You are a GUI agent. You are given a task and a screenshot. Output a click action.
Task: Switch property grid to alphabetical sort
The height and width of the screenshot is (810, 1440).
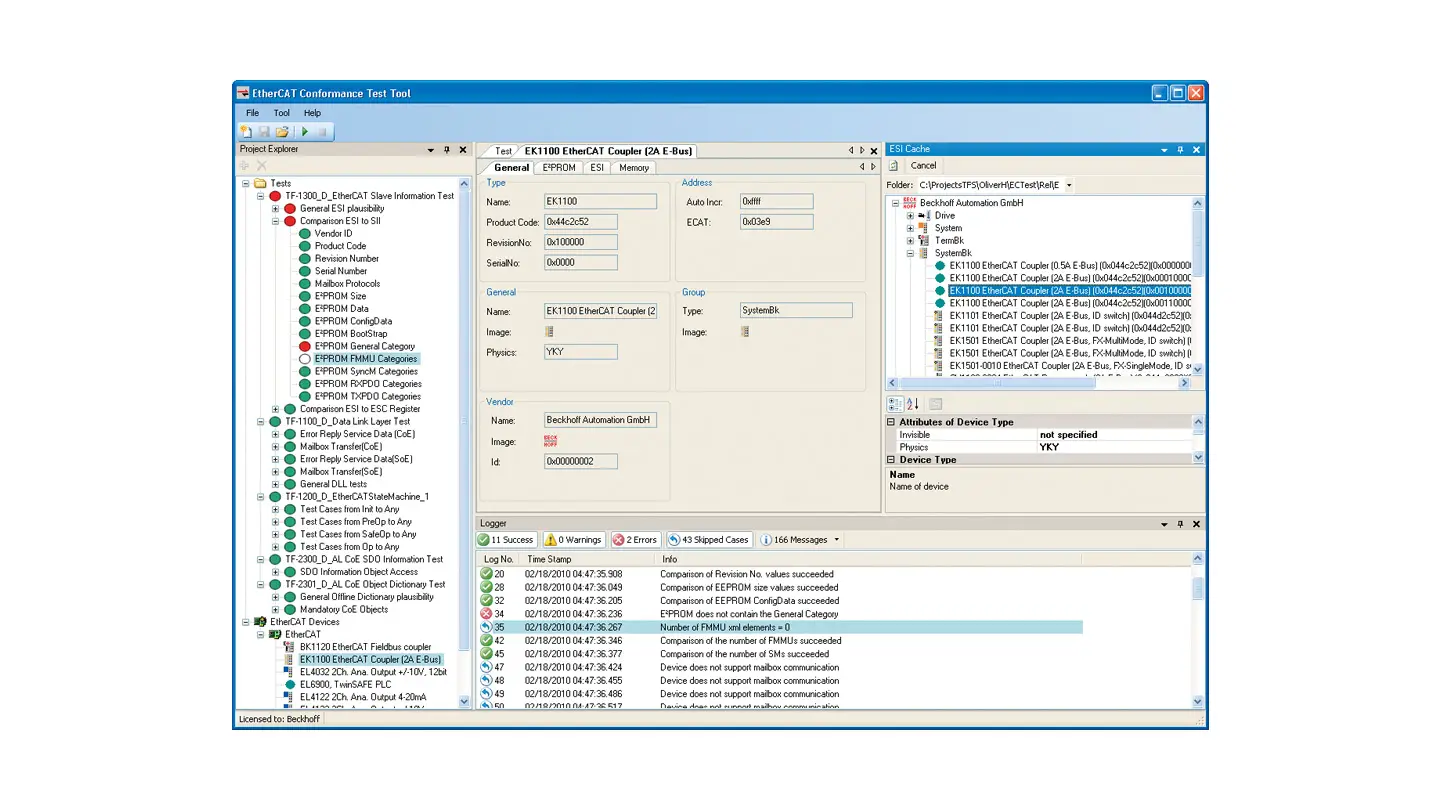pyautogui.click(x=913, y=404)
